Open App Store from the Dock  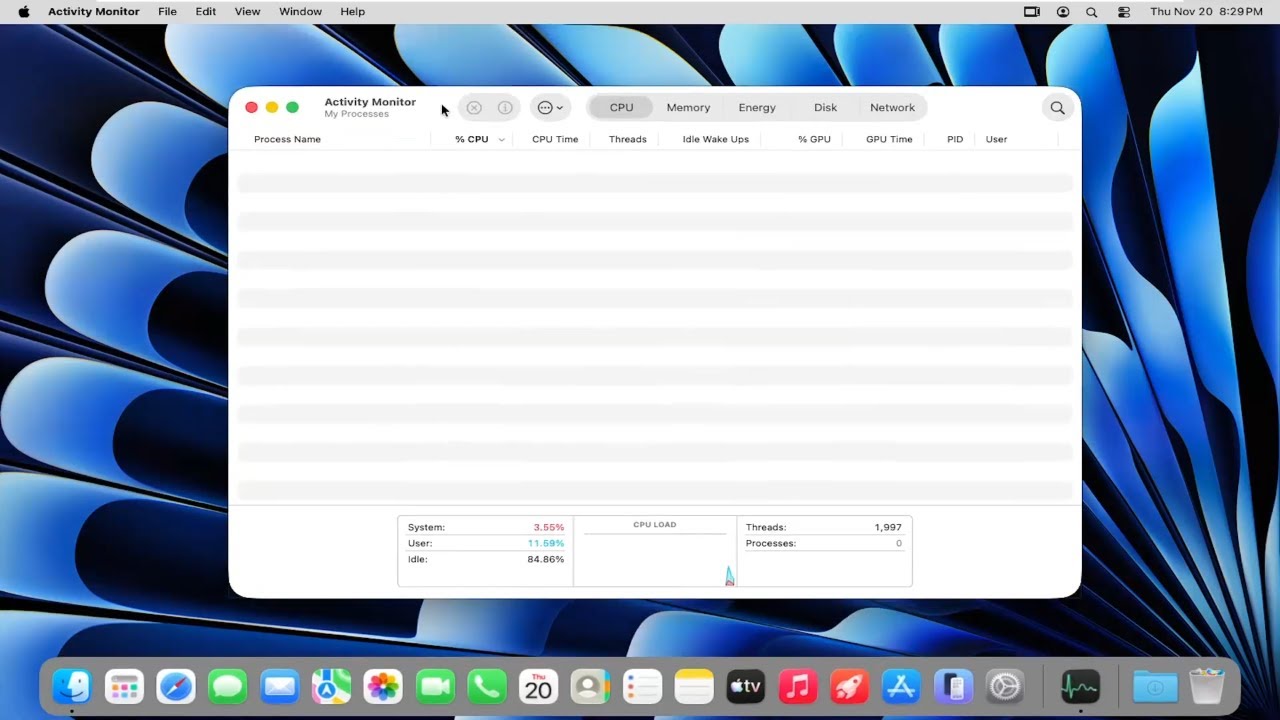coord(901,687)
